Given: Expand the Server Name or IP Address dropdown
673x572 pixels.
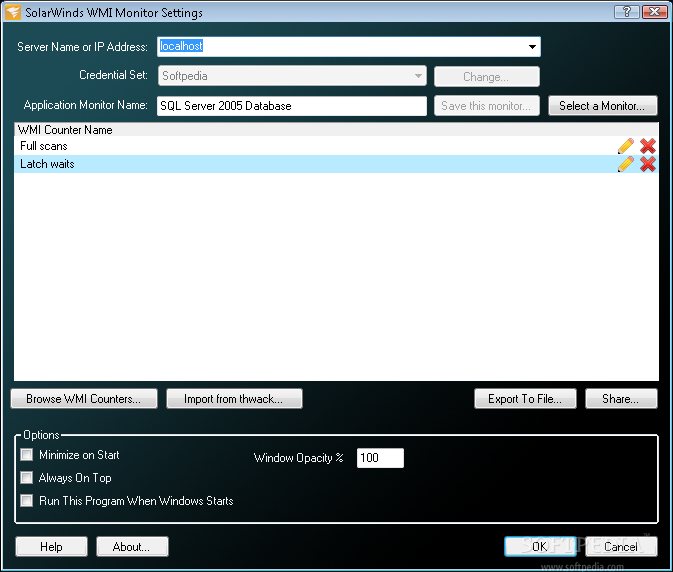Looking at the screenshot, I should tap(532, 47).
